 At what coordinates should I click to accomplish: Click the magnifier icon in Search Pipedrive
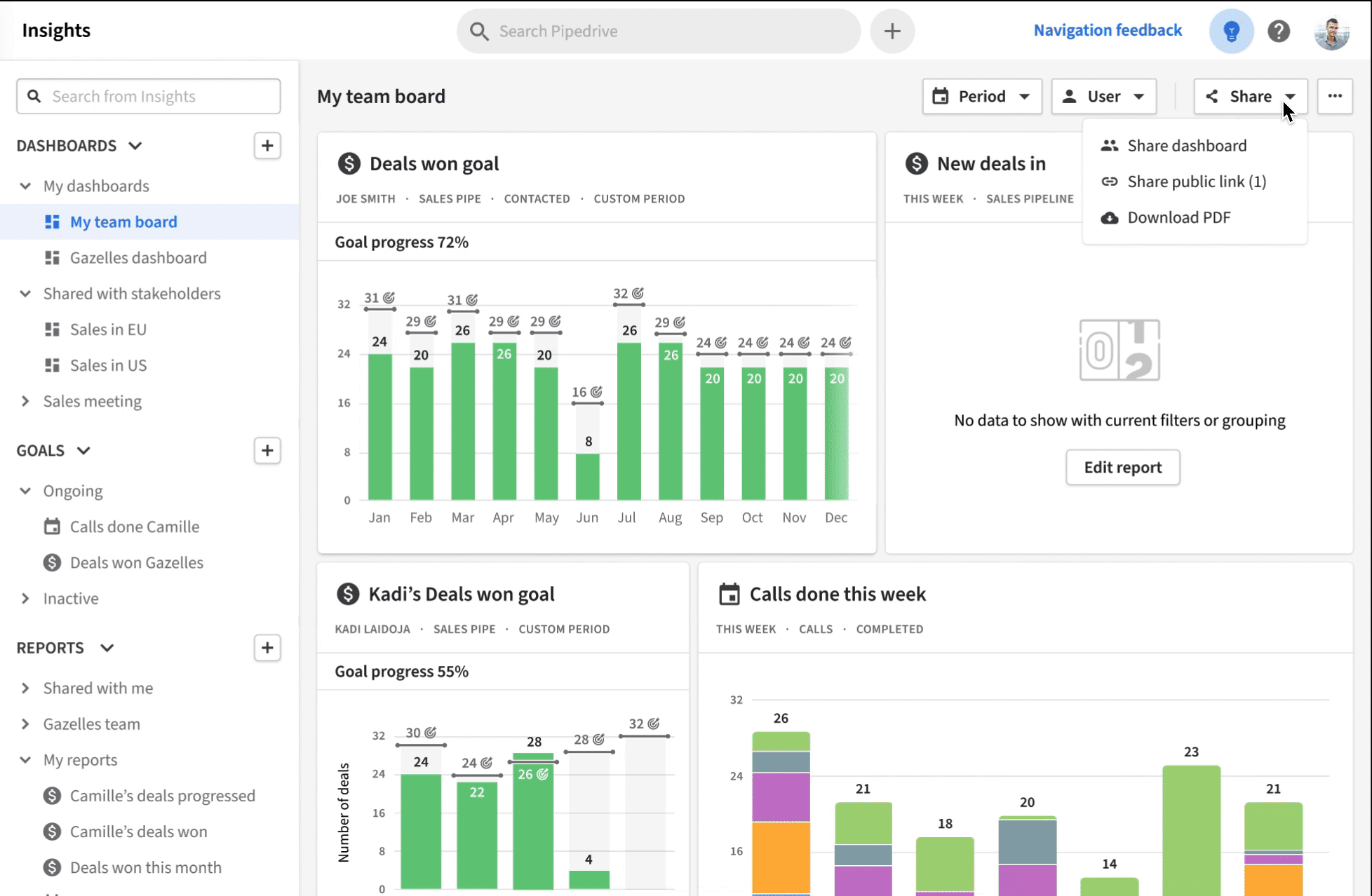[x=479, y=31]
